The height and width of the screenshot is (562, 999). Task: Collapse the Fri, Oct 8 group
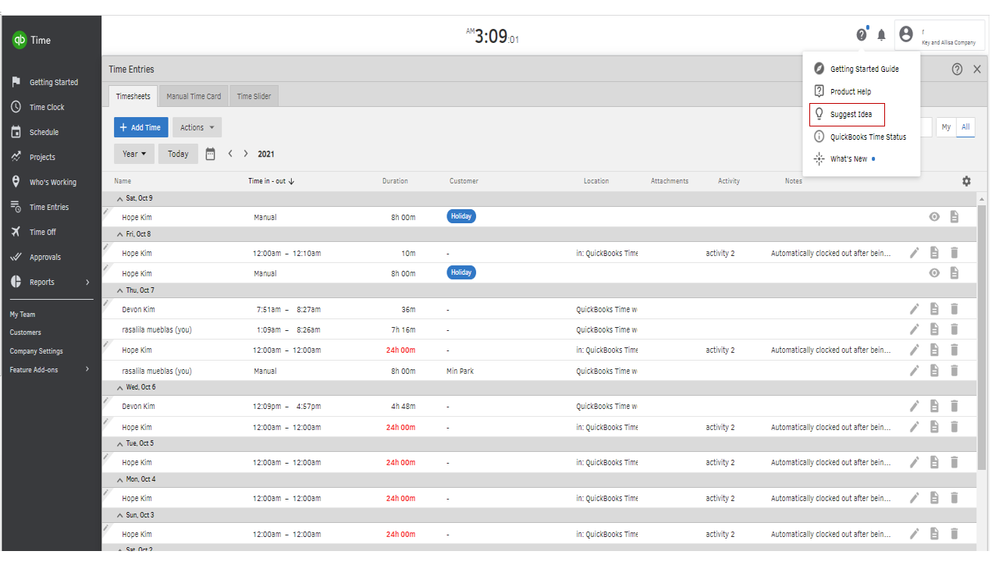(119, 234)
